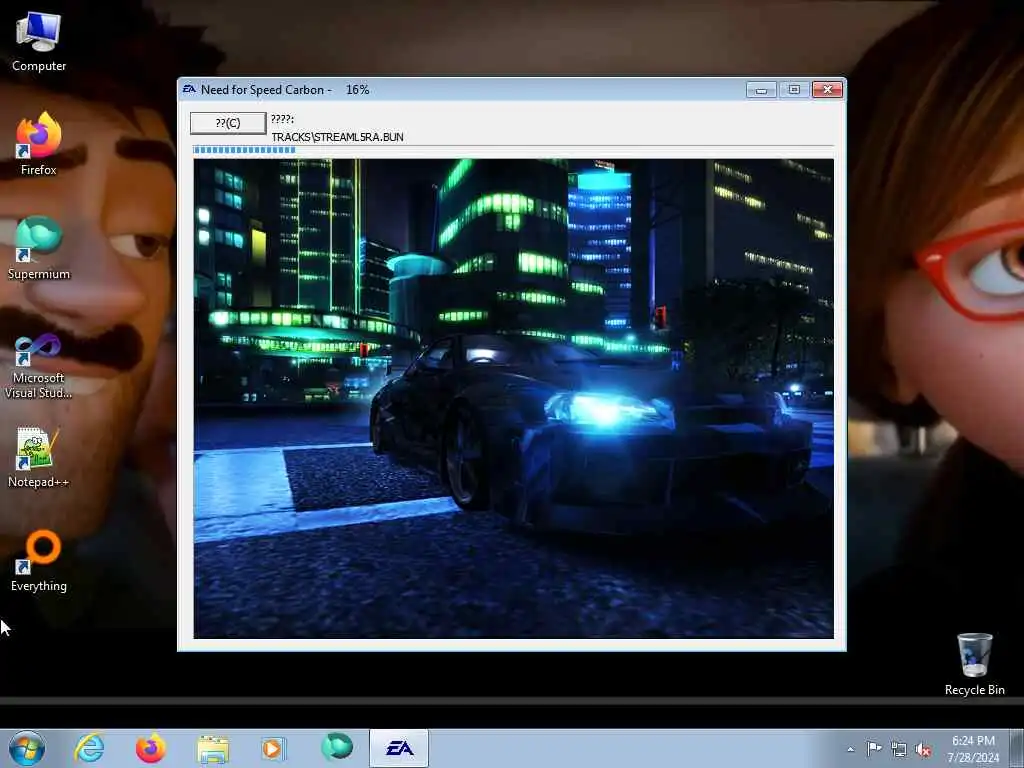Select the Recycle Bin desktop icon

[x=974, y=664]
